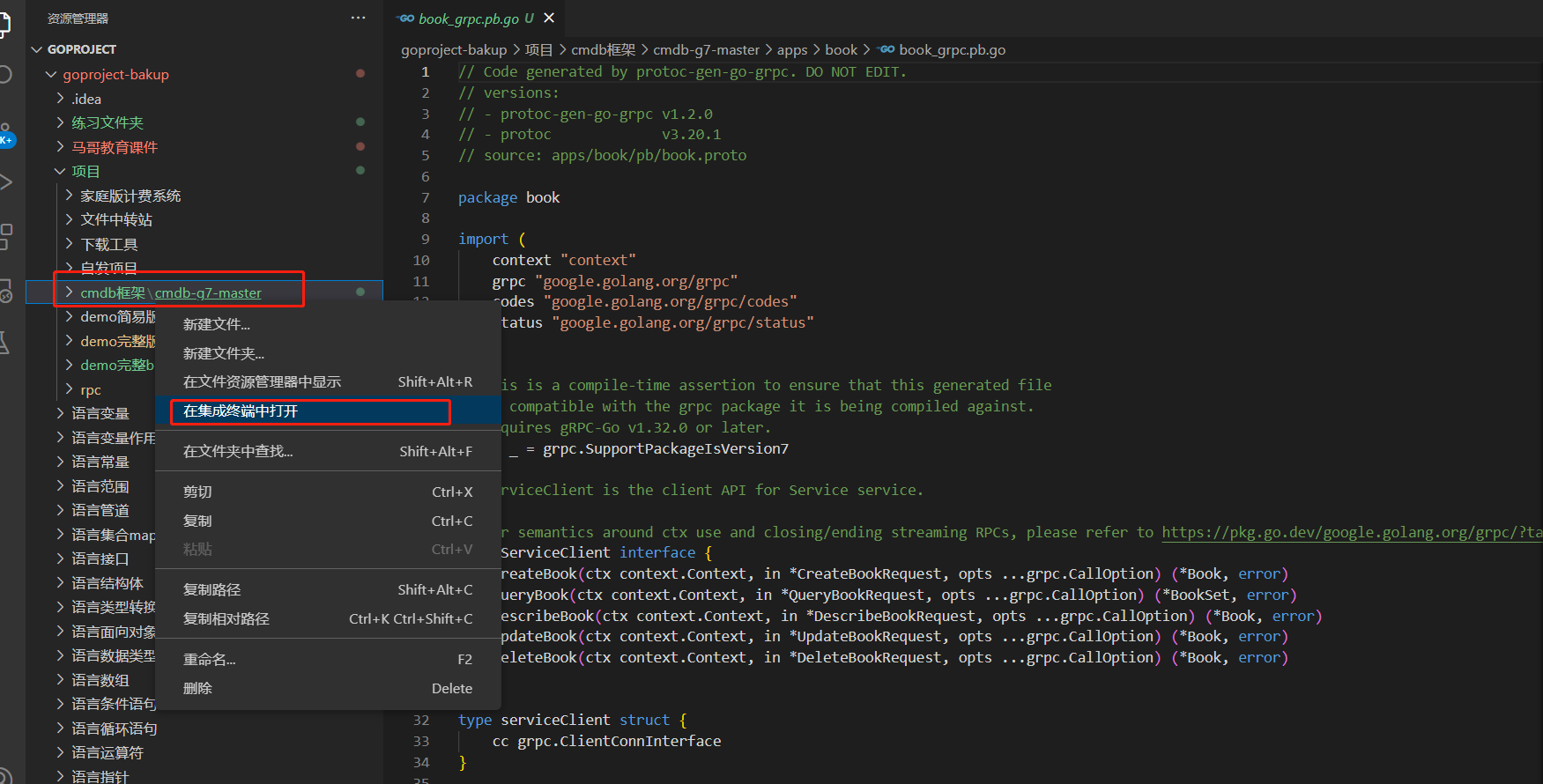The width and height of the screenshot is (1543, 784).
Task: Click the book breadcrumb segment
Action: click(842, 50)
